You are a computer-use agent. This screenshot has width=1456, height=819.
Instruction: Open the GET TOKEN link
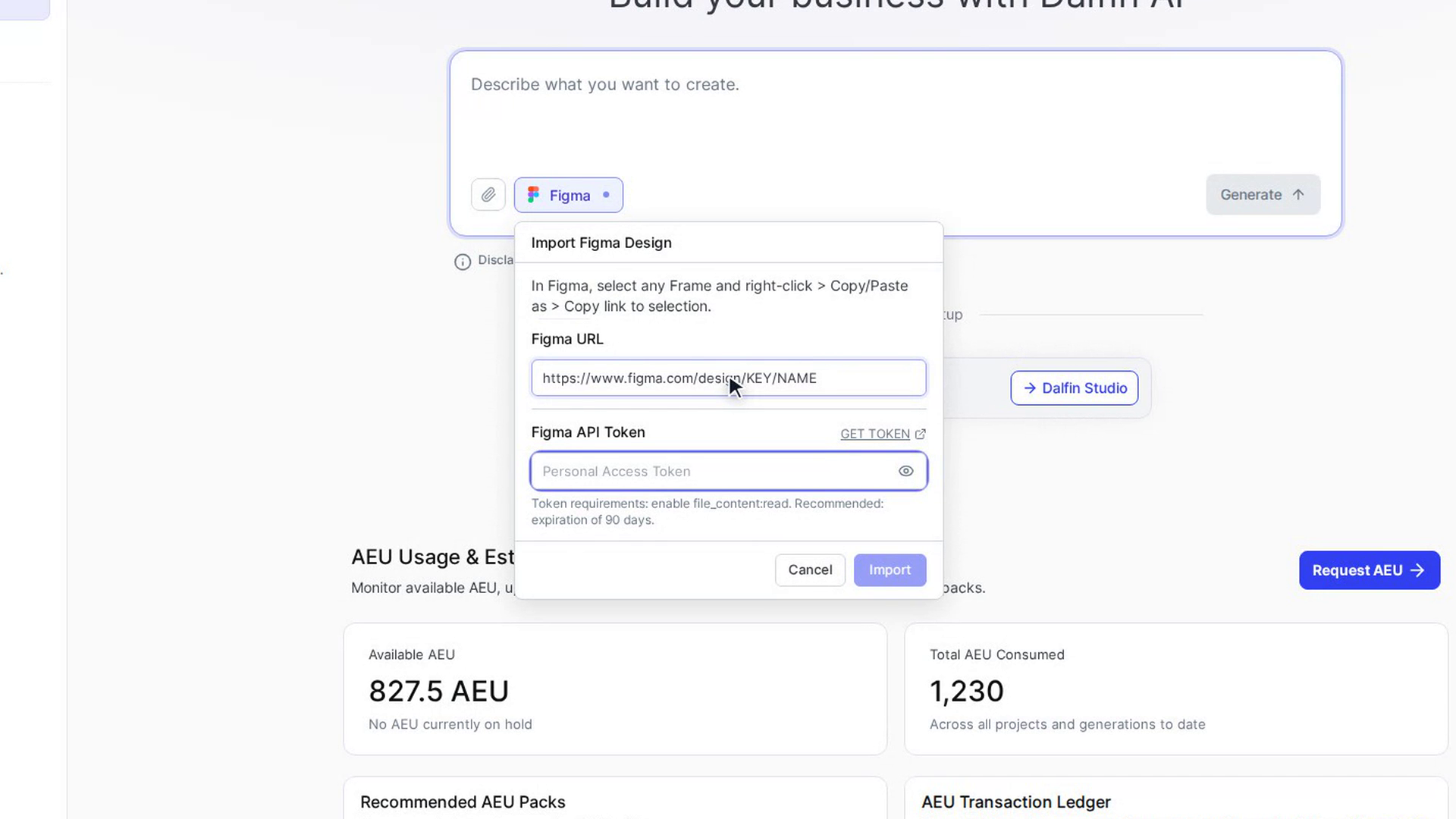point(875,434)
